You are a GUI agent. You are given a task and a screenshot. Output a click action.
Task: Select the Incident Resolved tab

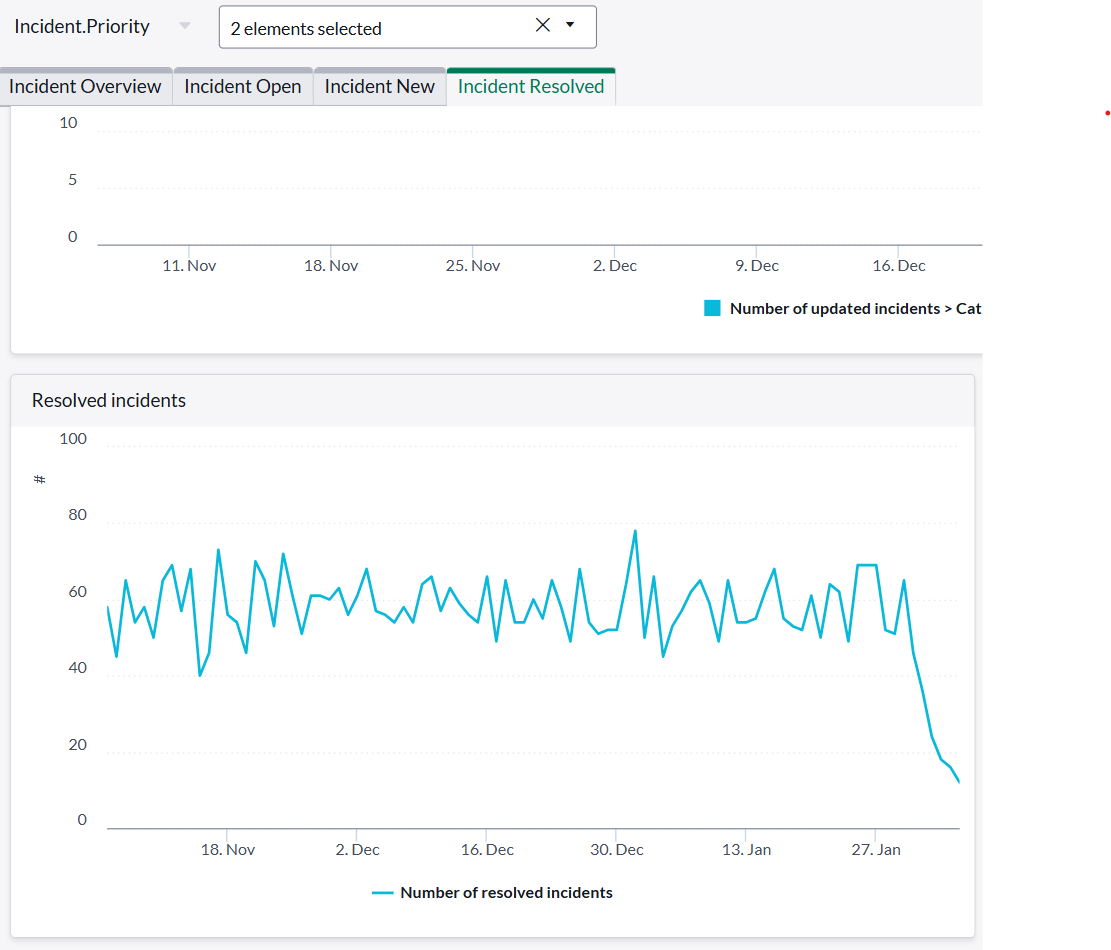531,87
